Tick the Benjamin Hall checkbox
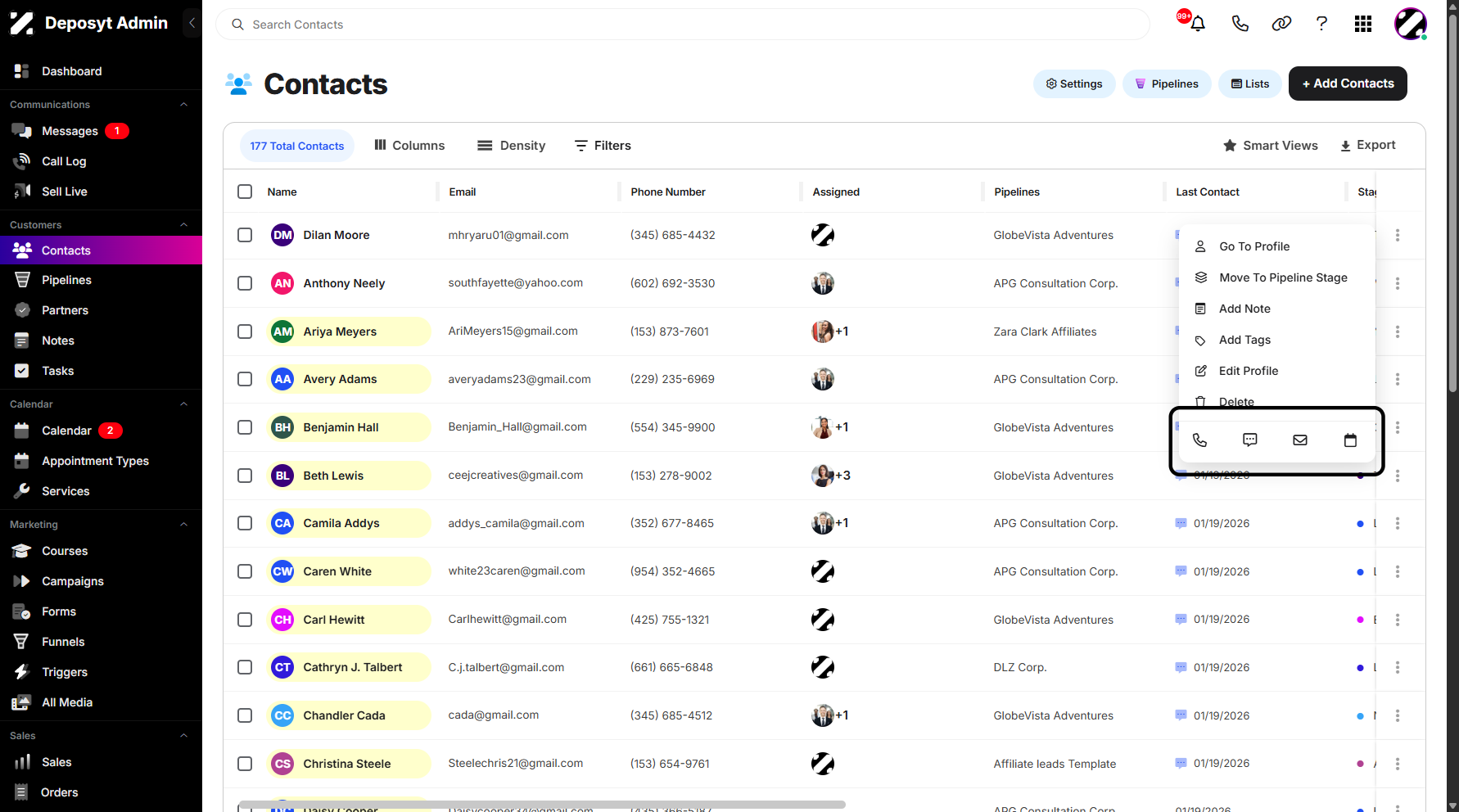This screenshot has height=812, width=1459. [x=245, y=427]
